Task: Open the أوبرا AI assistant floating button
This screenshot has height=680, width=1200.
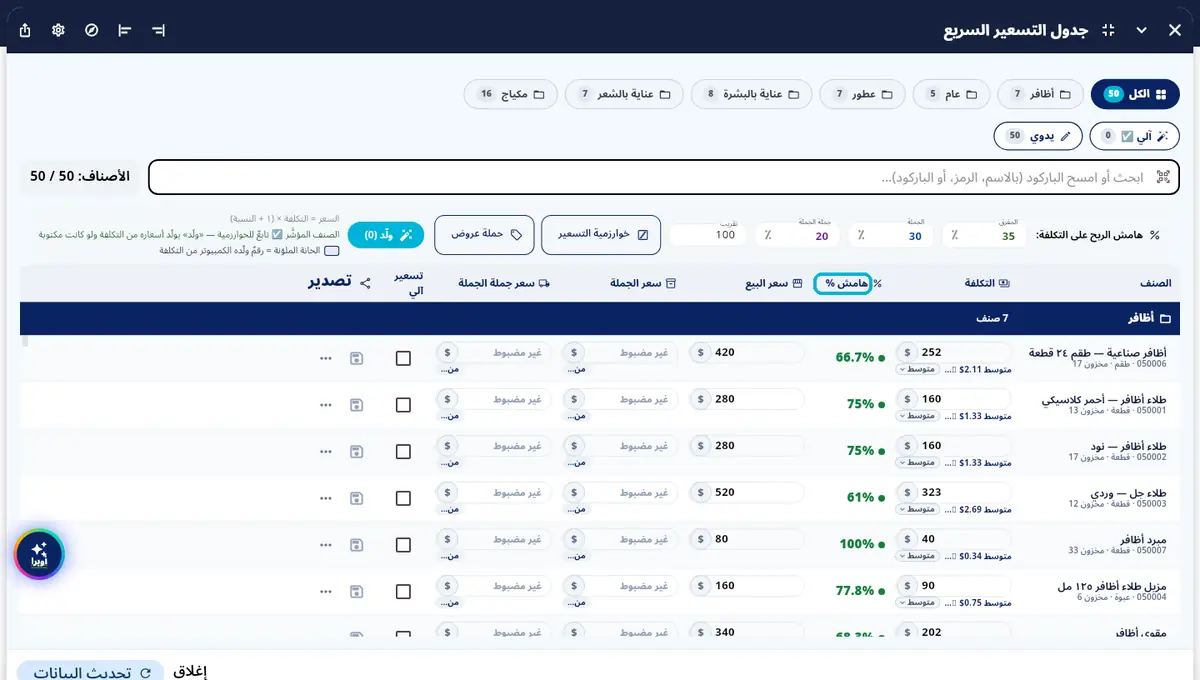Action: [39, 554]
